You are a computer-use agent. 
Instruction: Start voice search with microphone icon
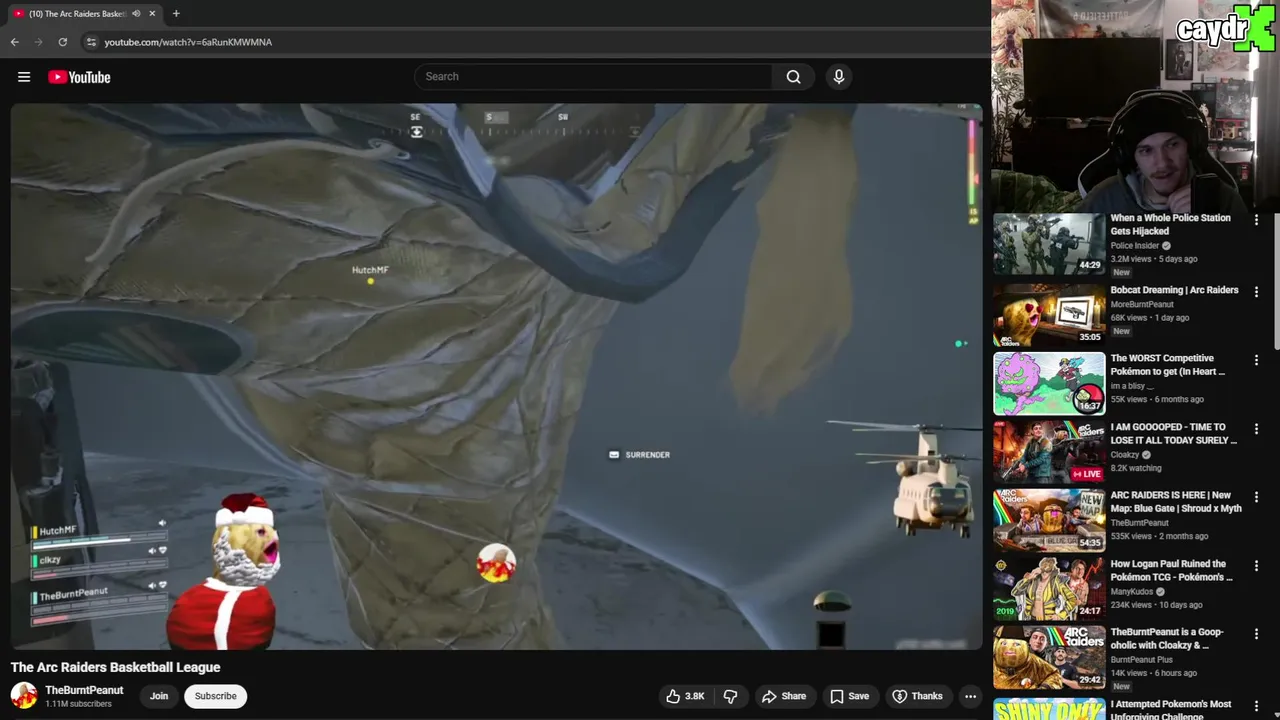pos(839,77)
